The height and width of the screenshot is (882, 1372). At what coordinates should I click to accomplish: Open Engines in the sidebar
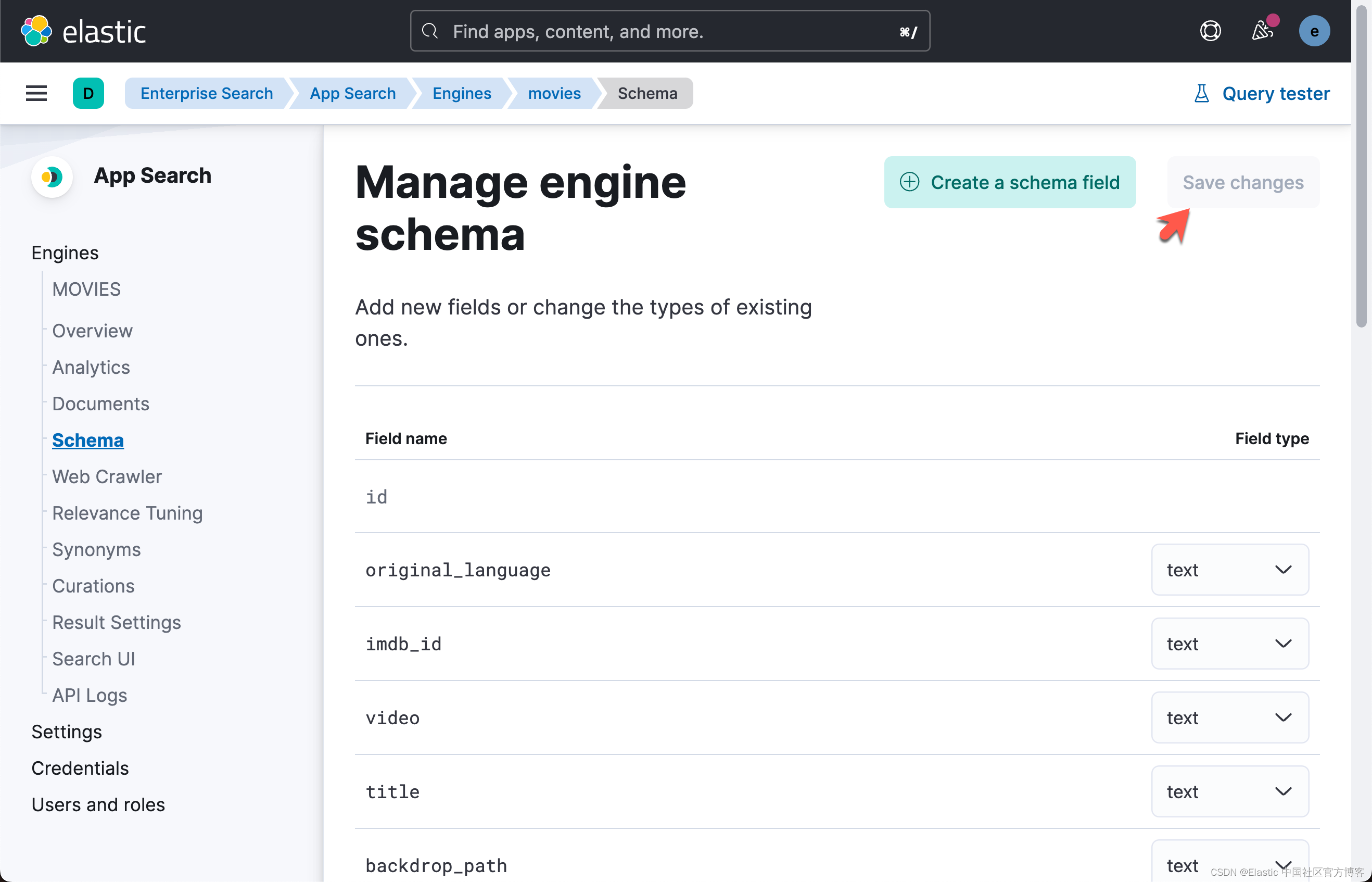pyautogui.click(x=65, y=253)
